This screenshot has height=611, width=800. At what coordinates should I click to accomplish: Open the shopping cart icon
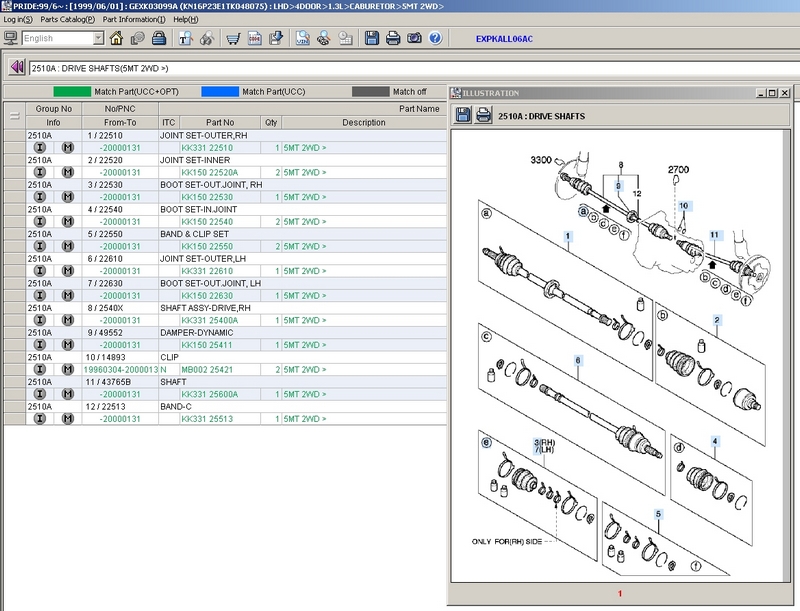click(233, 39)
